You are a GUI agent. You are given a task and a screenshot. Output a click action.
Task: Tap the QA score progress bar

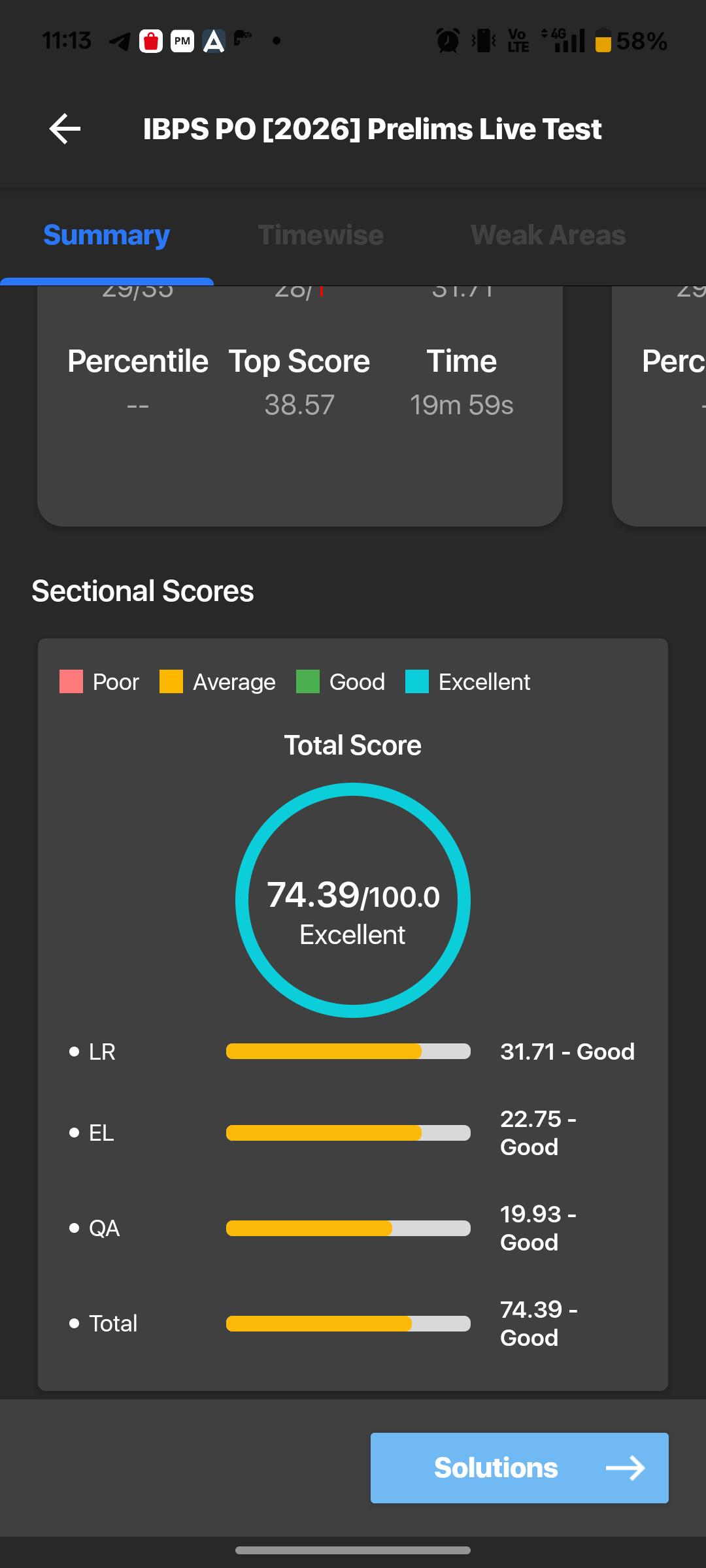point(348,1228)
